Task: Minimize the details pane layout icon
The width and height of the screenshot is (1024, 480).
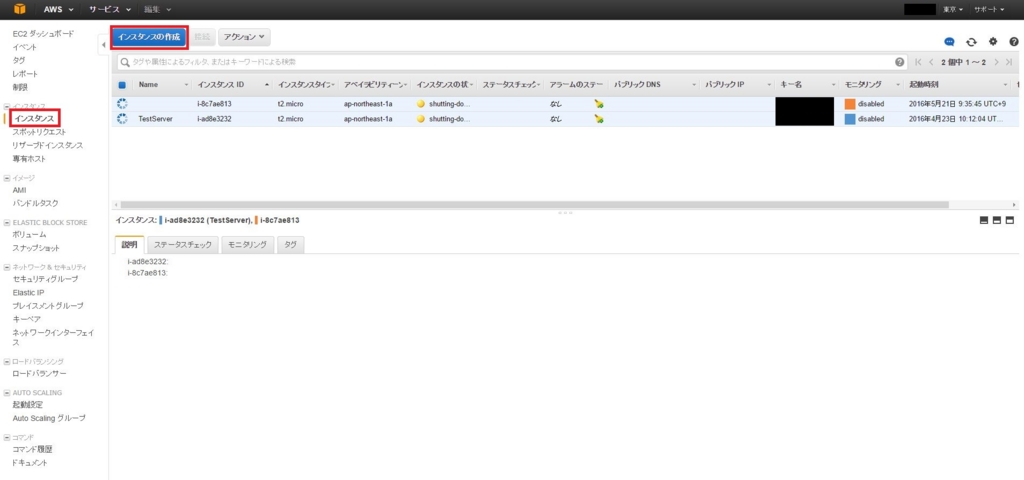Action: pos(984,221)
